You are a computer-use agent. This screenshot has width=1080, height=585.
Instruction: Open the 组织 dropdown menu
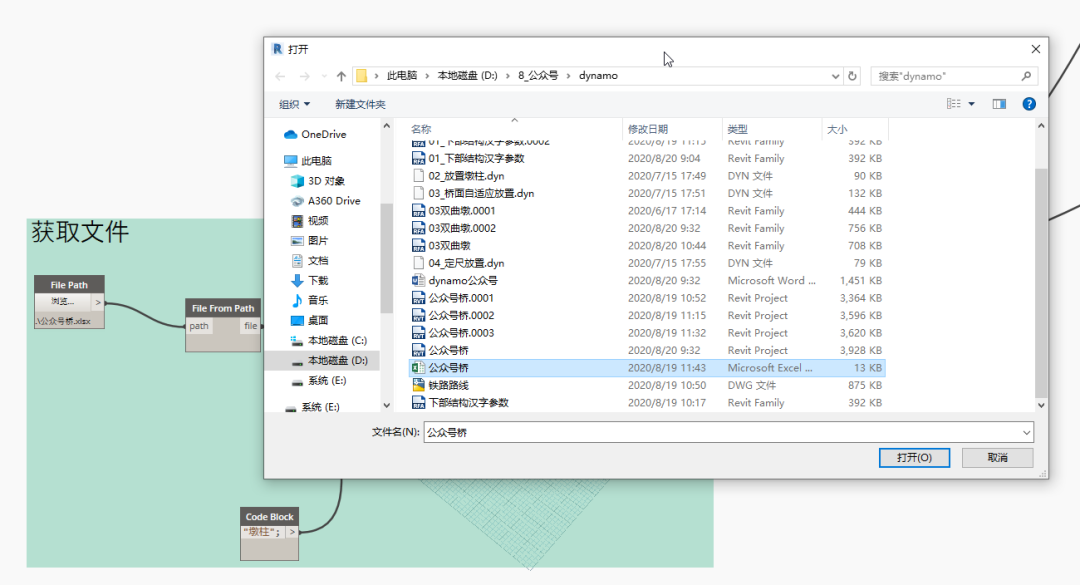coord(294,104)
